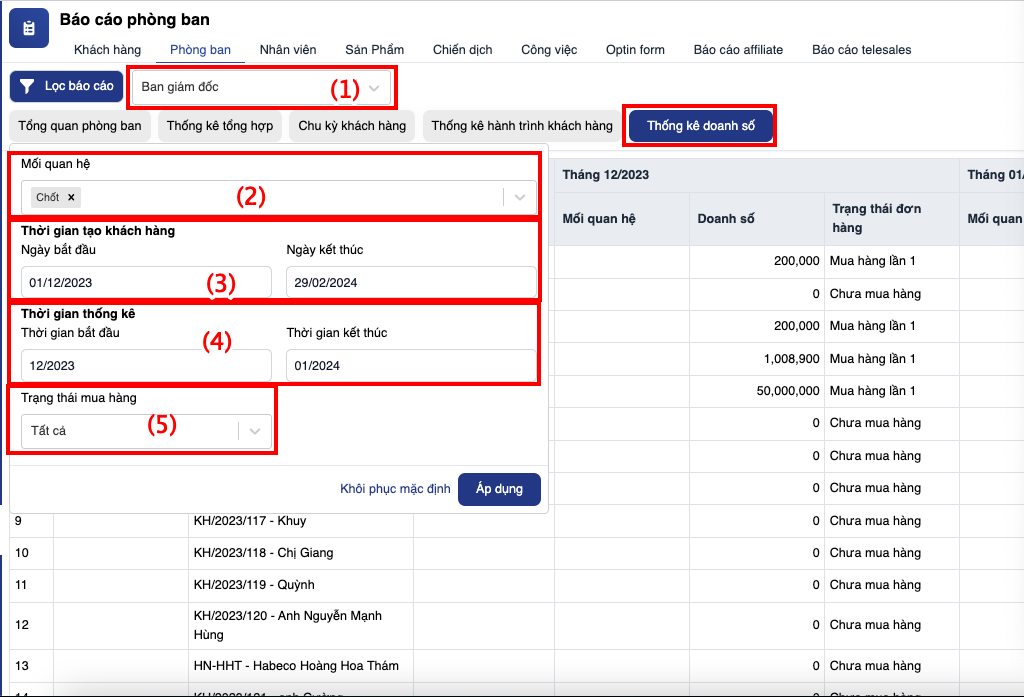
Task: Click the Lọc báo cáo filter button
Action: (66, 87)
